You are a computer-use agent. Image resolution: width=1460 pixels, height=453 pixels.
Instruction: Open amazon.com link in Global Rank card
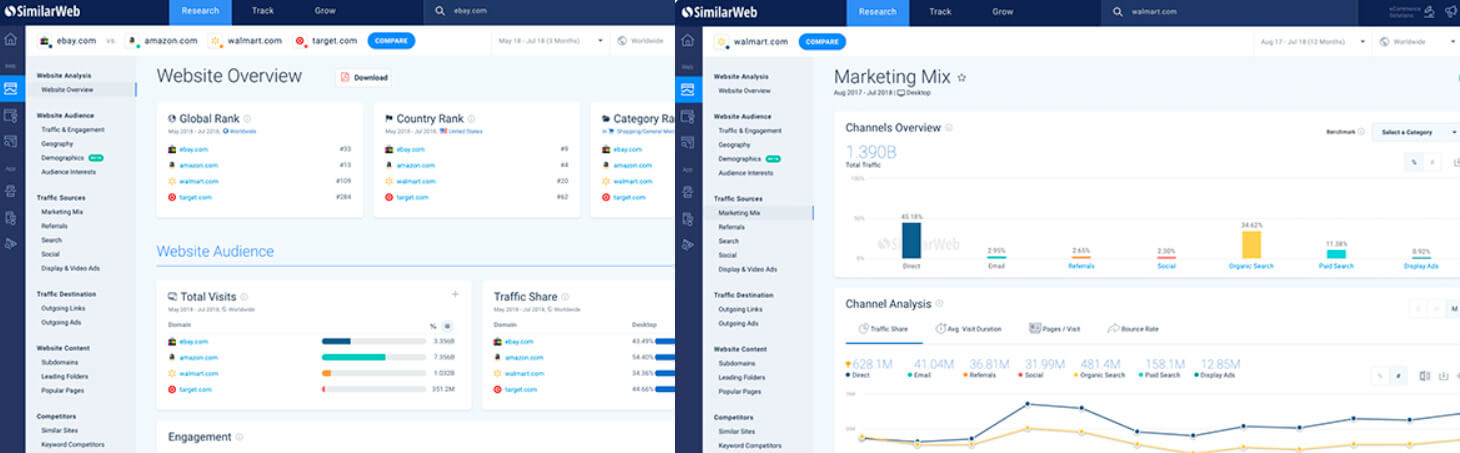197,165
